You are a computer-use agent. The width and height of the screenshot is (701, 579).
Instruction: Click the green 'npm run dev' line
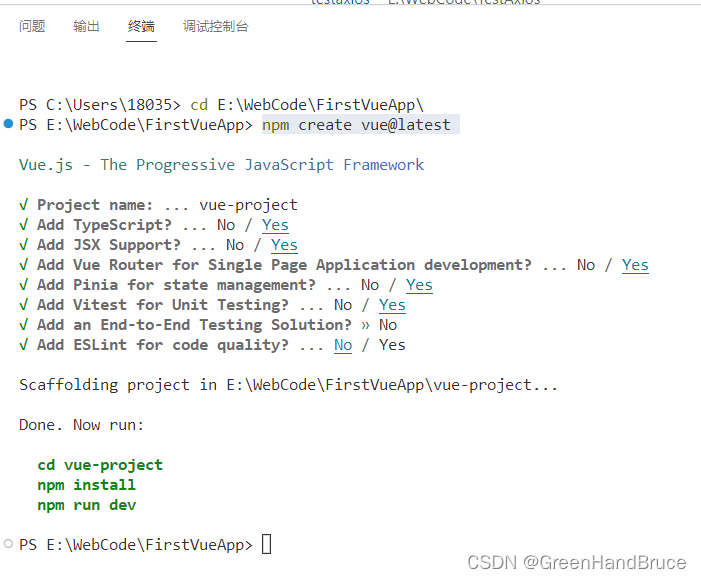coord(87,505)
